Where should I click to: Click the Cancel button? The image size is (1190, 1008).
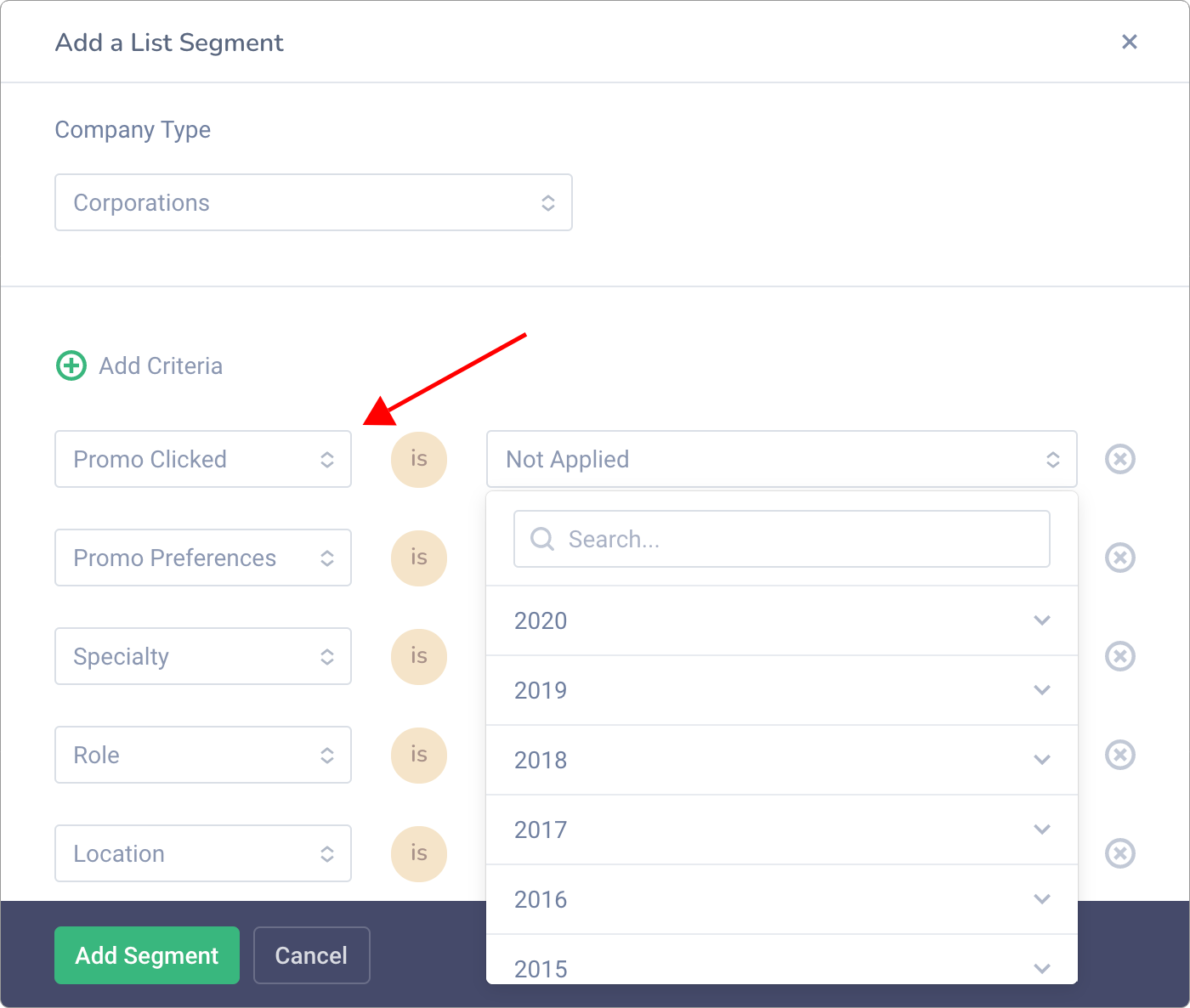pos(312,955)
